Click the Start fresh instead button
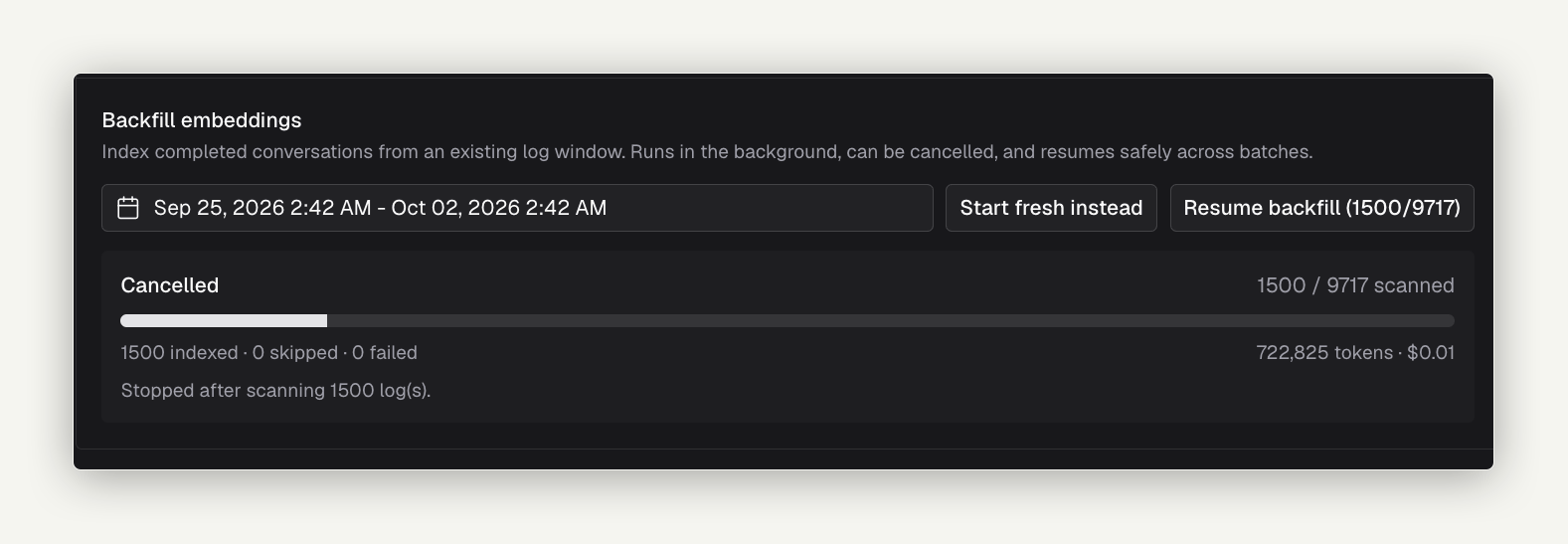Viewport: 1568px width, 544px height. pyautogui.click(x=1051, y=208)
